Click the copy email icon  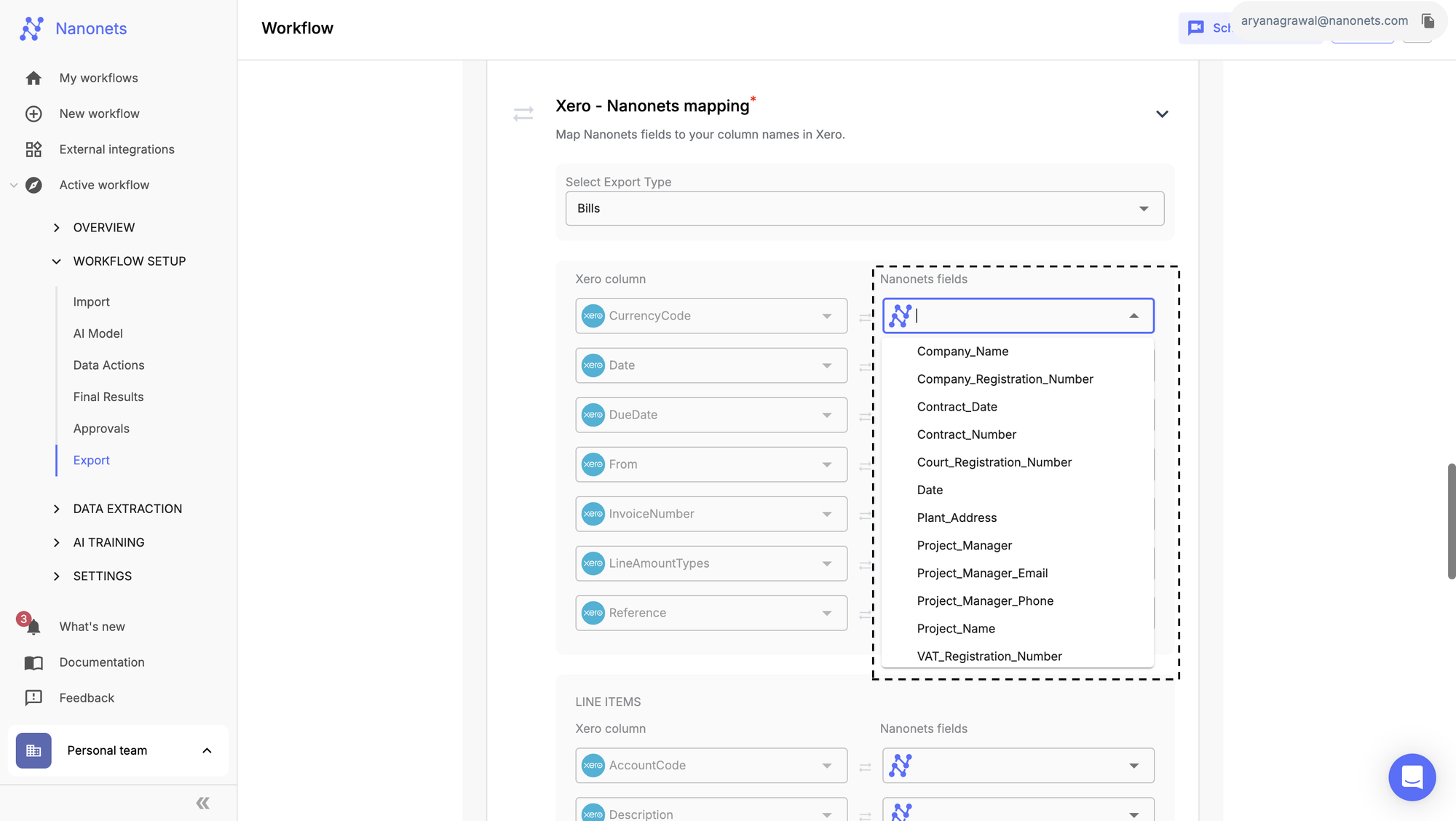[x=1428, y=21]
